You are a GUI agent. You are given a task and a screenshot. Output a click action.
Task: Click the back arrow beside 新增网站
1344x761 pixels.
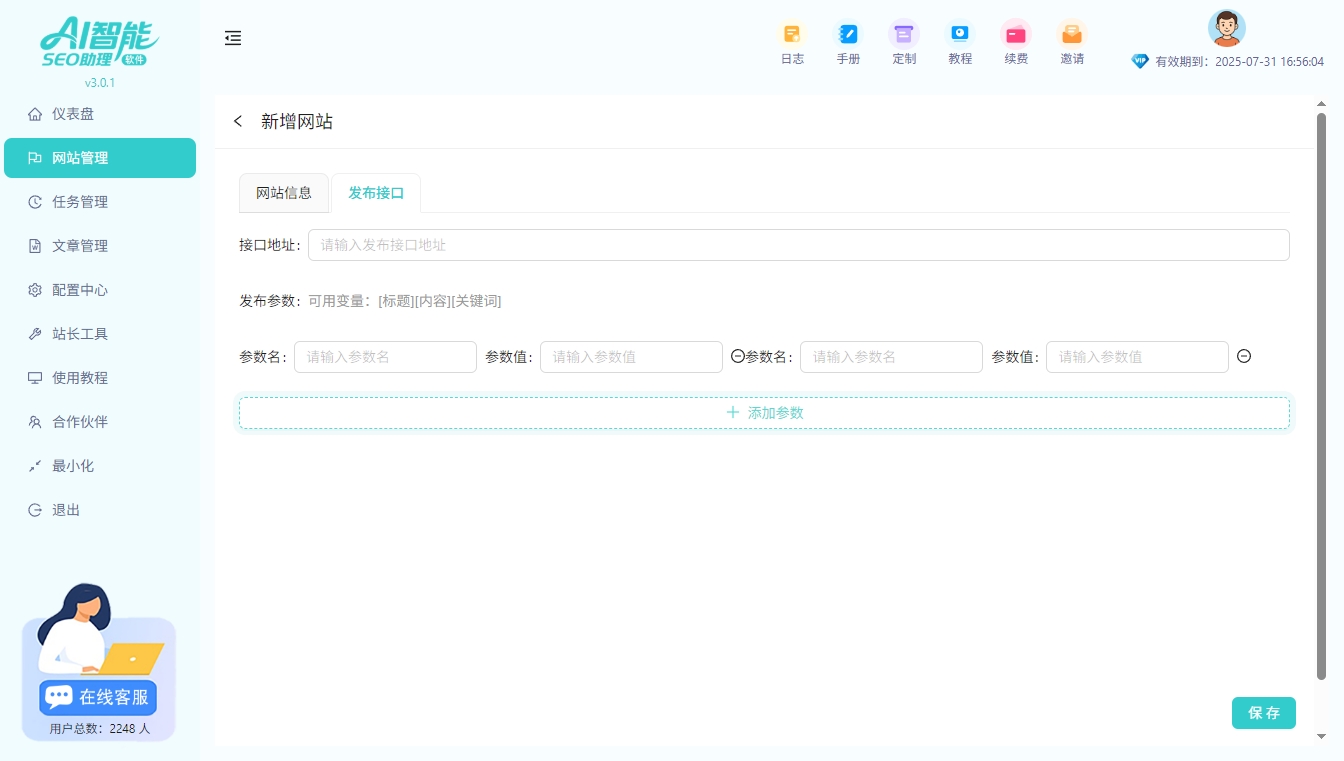(238, 120)
